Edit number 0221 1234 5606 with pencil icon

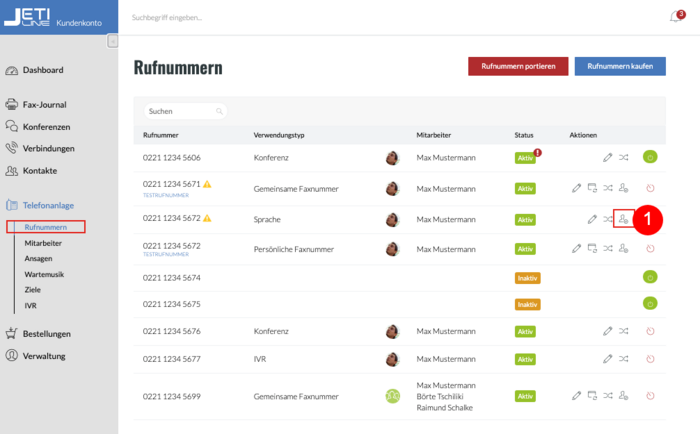pyautogui.click(x=607, y=157)
